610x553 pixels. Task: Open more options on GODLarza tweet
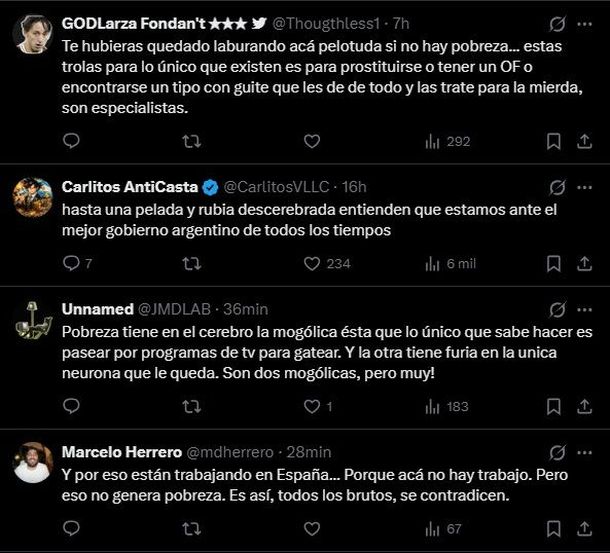point(586,23)
